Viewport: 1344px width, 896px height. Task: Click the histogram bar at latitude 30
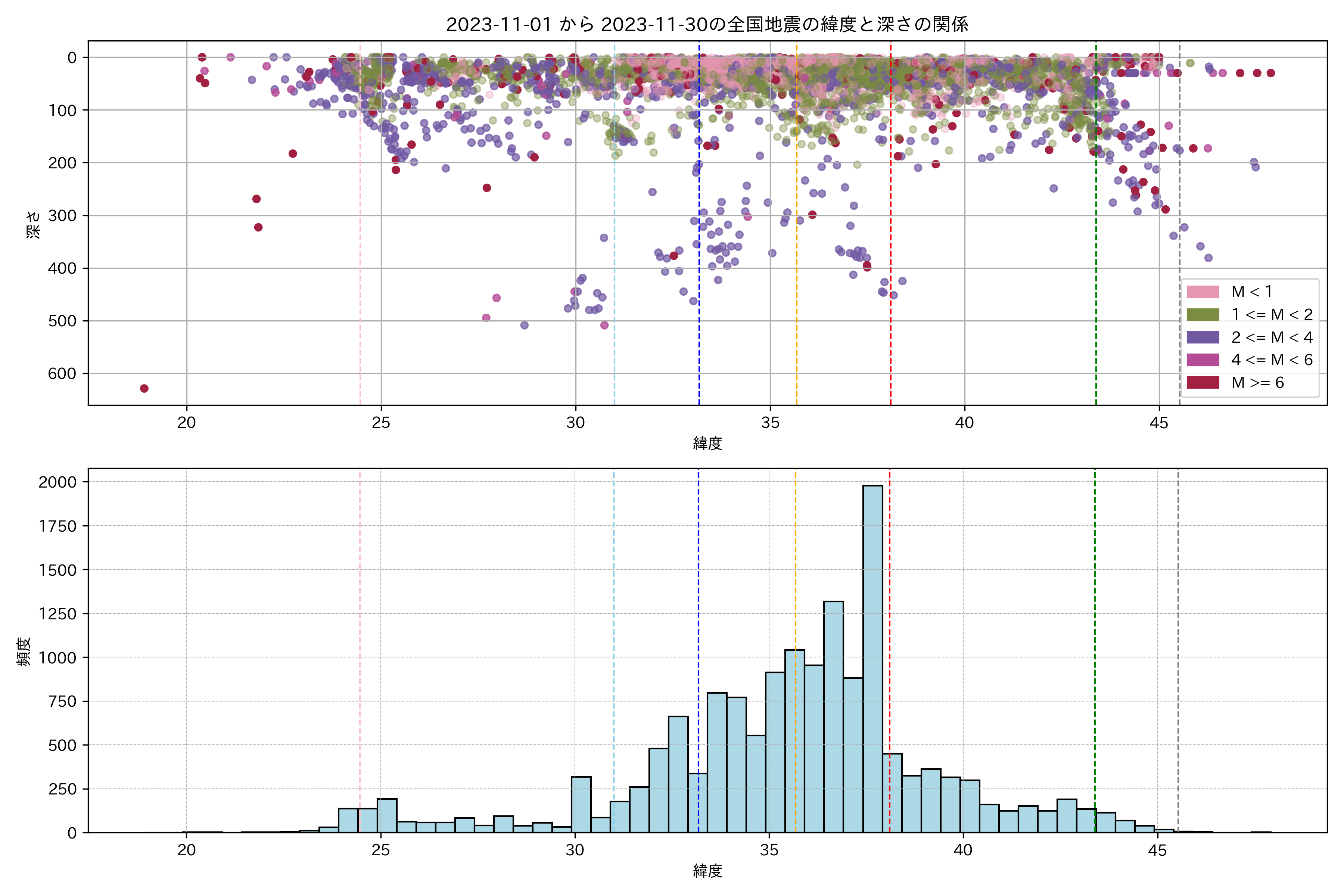point(581,804)
